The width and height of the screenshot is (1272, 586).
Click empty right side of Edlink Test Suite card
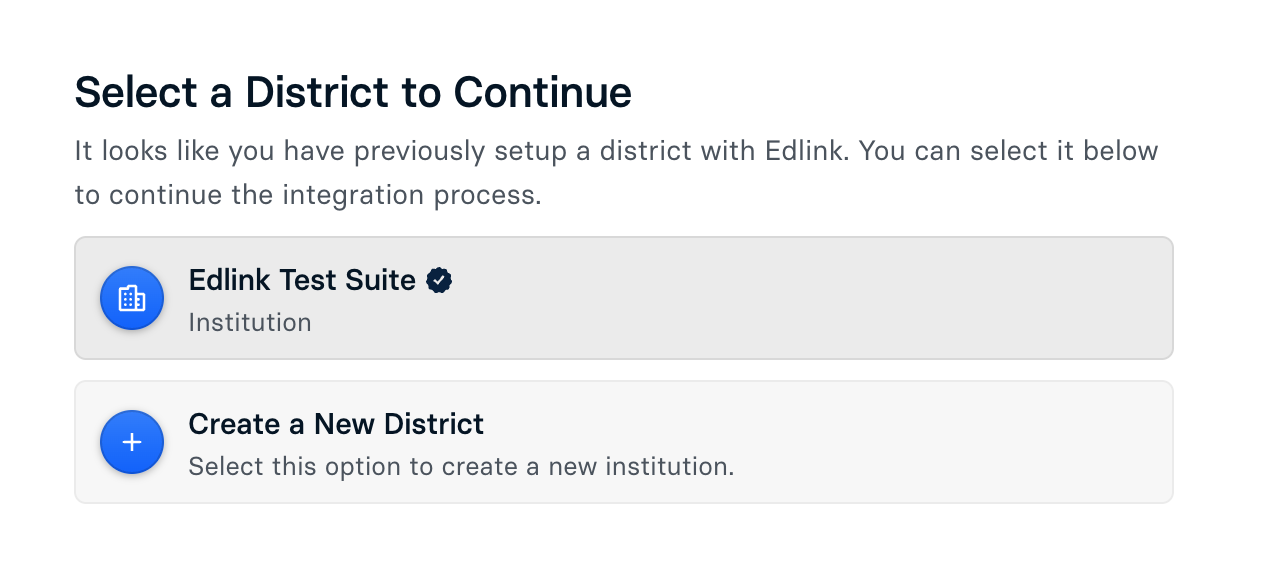900,298
